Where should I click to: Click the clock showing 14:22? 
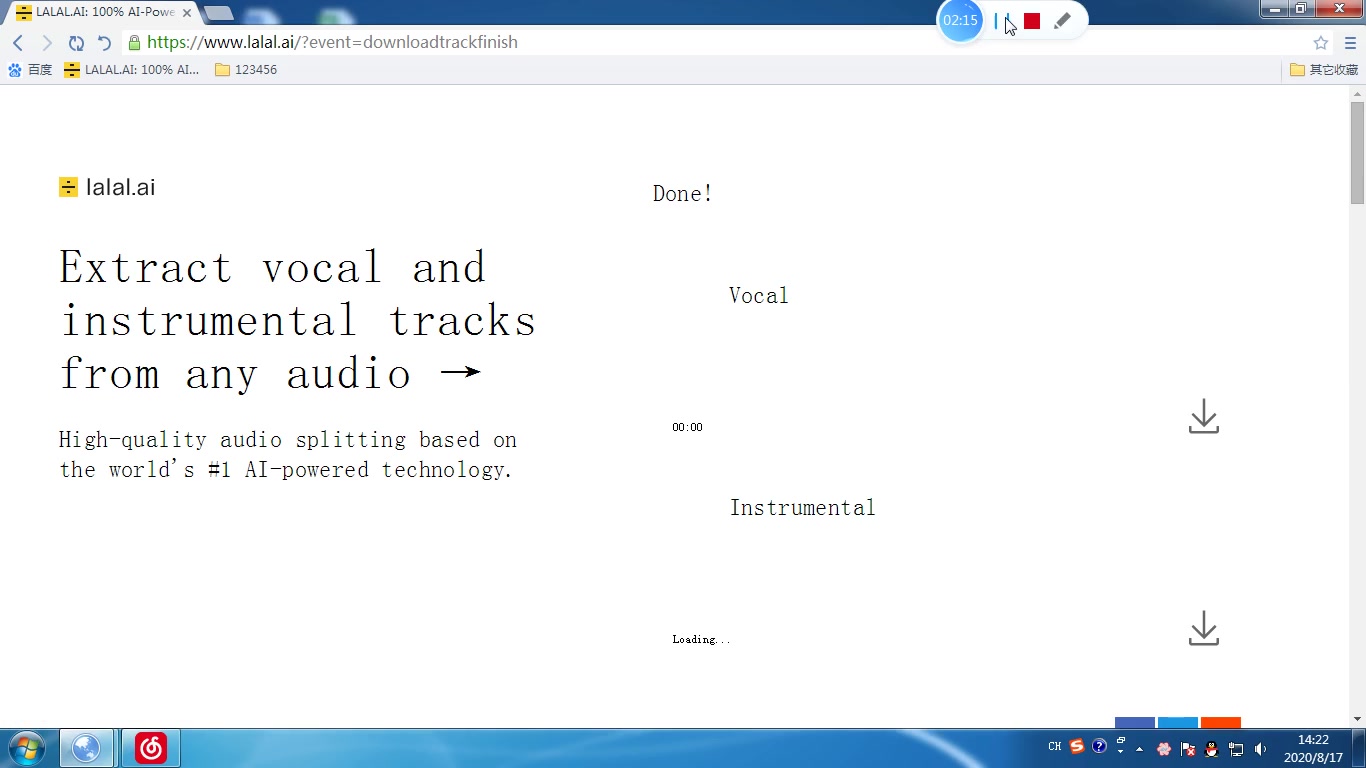1313,748
